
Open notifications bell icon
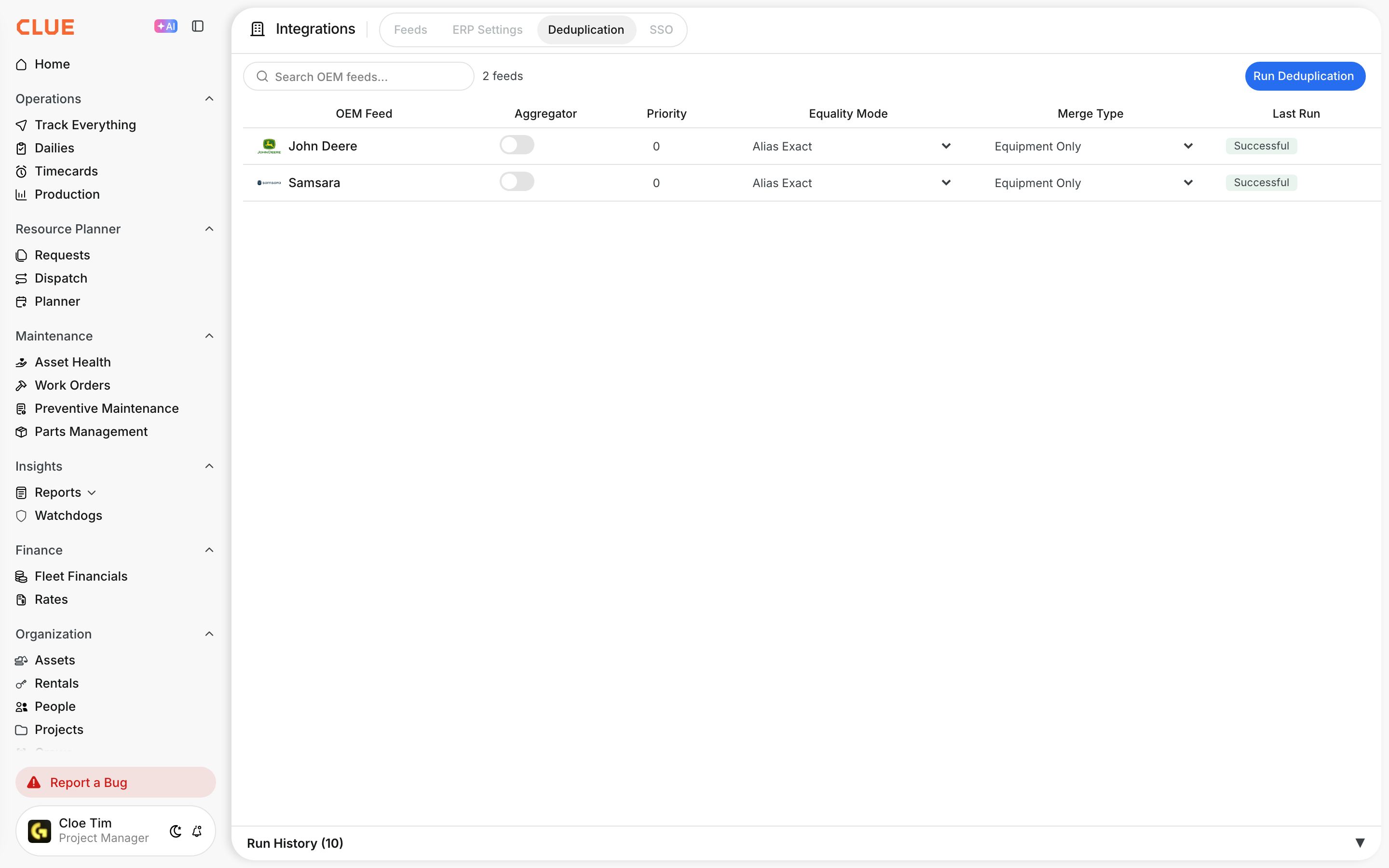click(x=197, y=831)
